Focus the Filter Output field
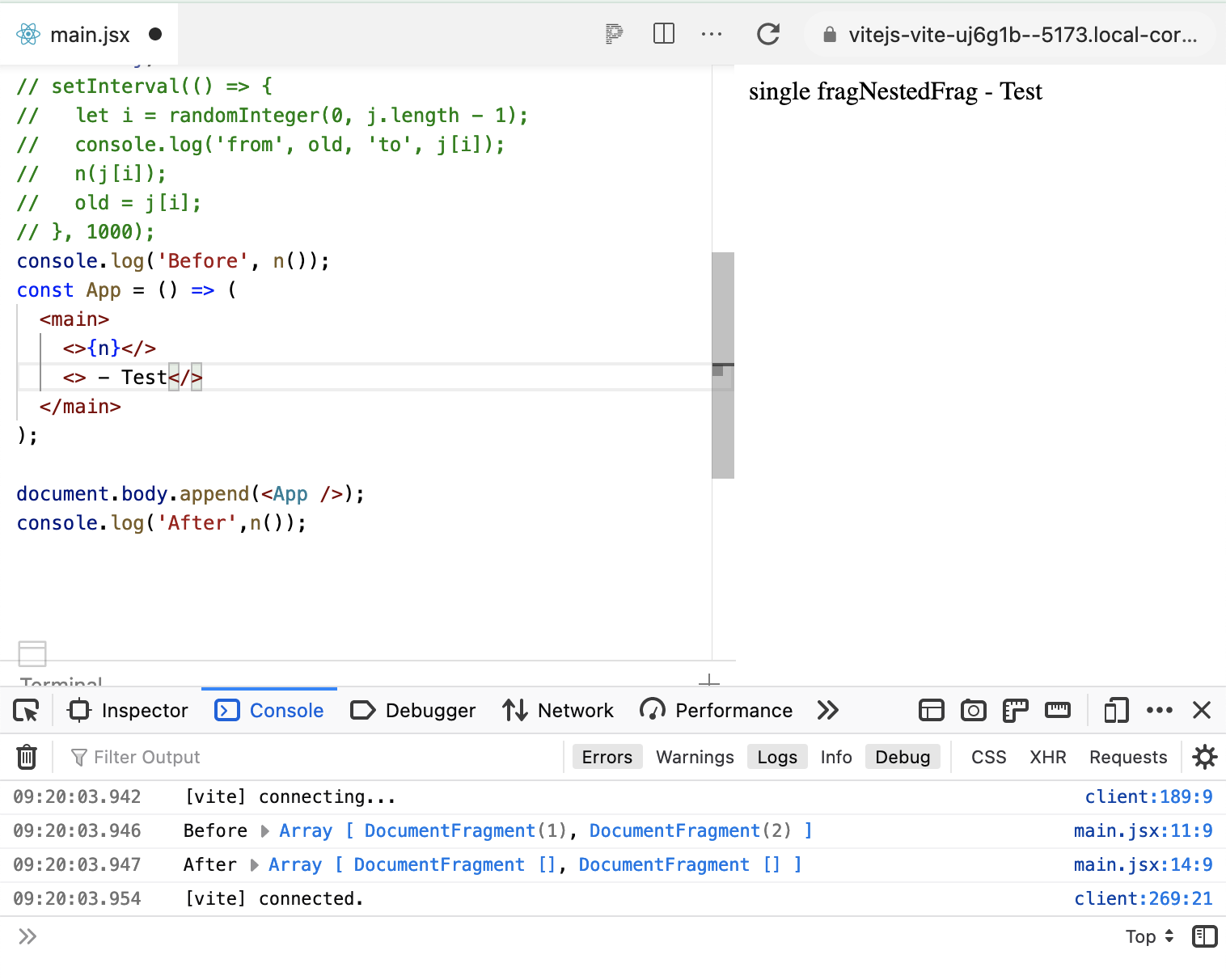Viewport: 1226px width, 980px height. 315,757
